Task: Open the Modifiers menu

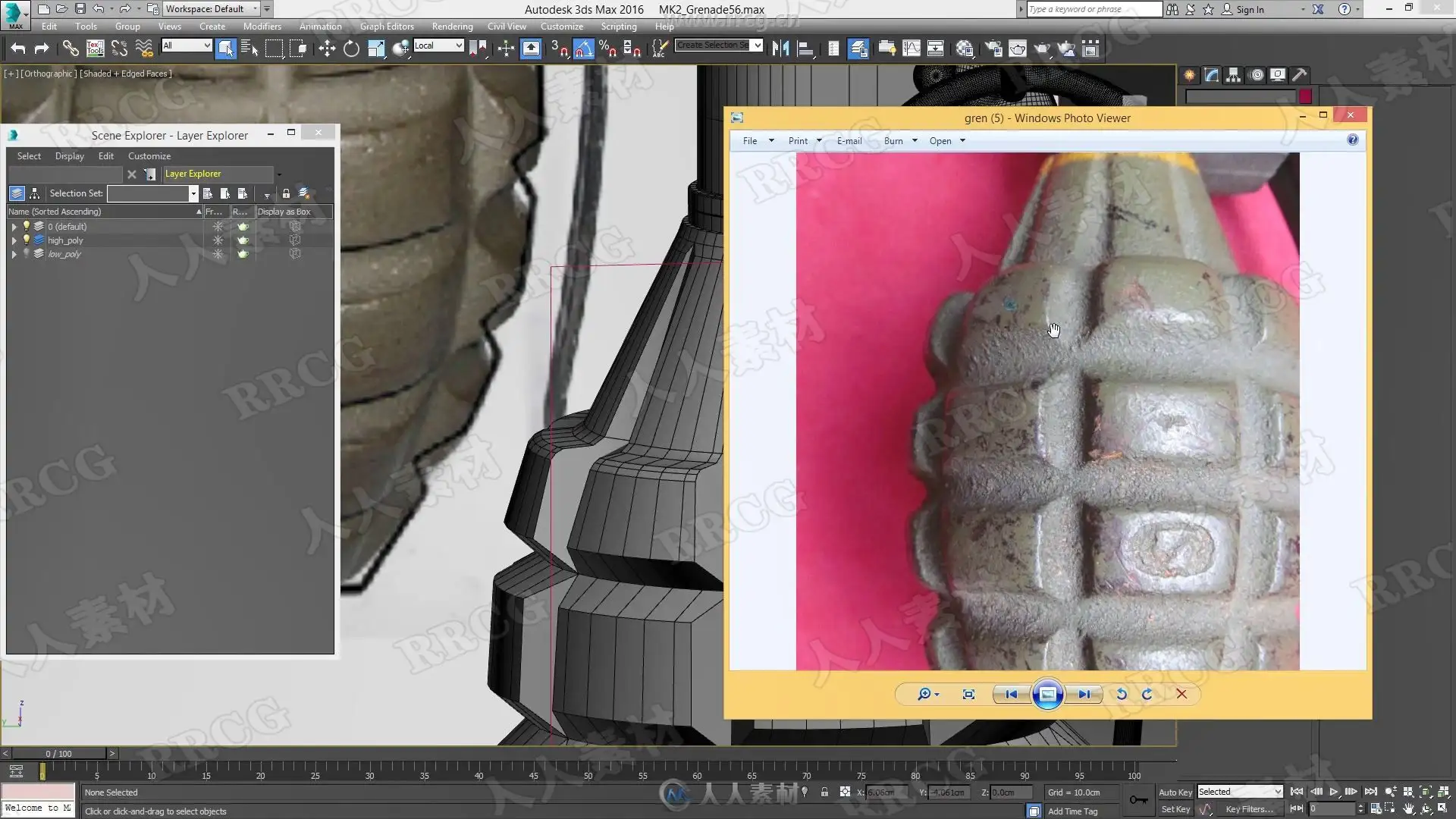Action: [262, 27]
